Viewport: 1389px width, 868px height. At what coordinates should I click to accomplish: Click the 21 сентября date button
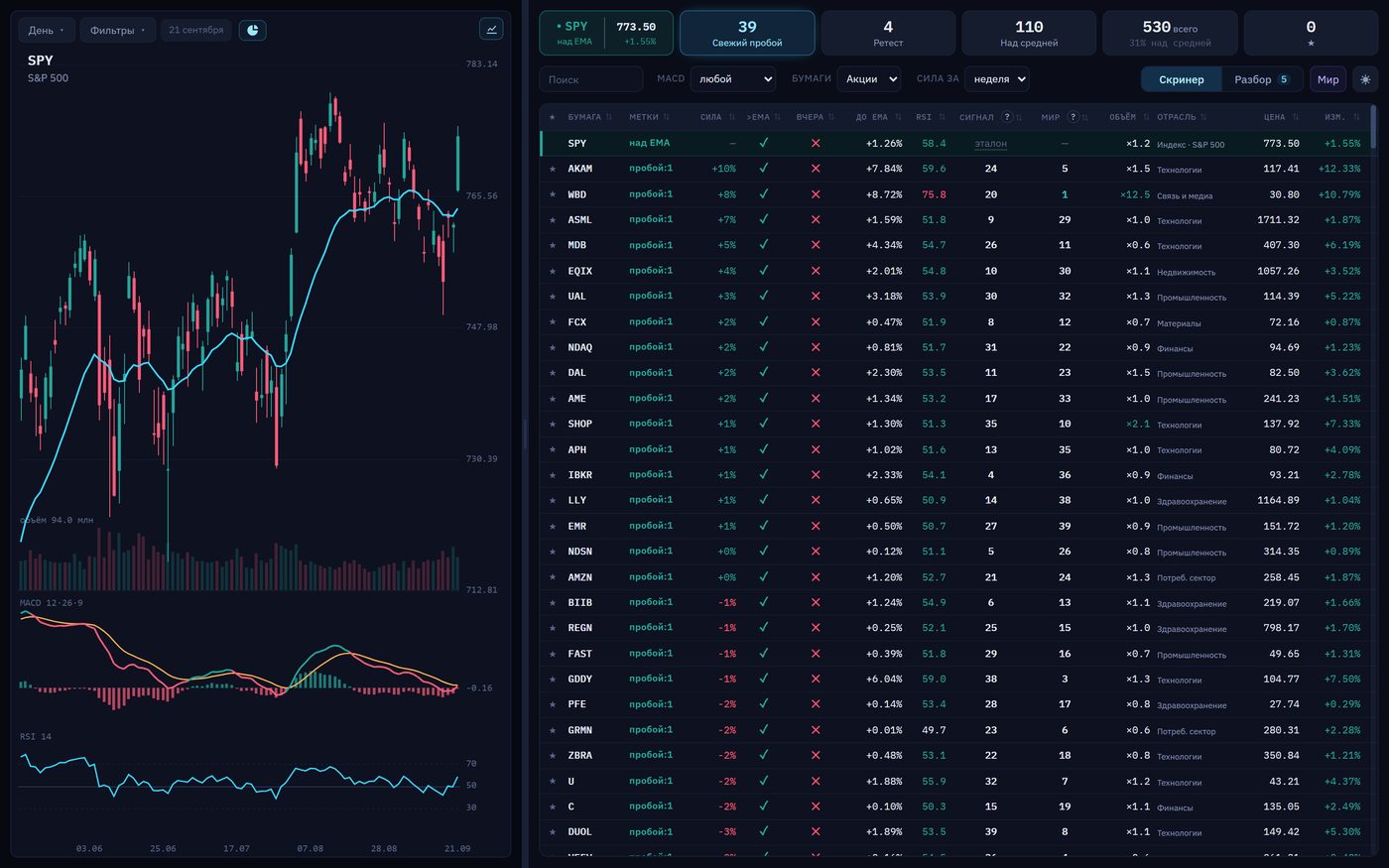click(195, 30)
